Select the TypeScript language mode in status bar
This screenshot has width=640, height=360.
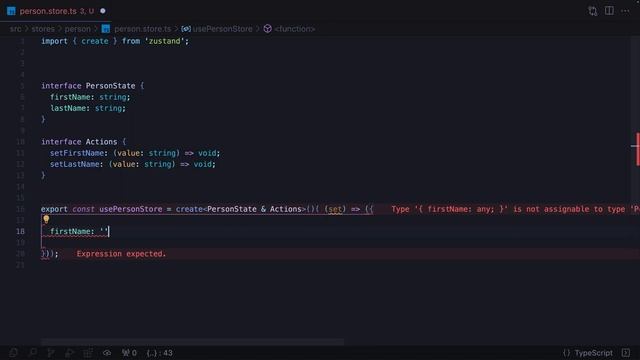point(593,353)
